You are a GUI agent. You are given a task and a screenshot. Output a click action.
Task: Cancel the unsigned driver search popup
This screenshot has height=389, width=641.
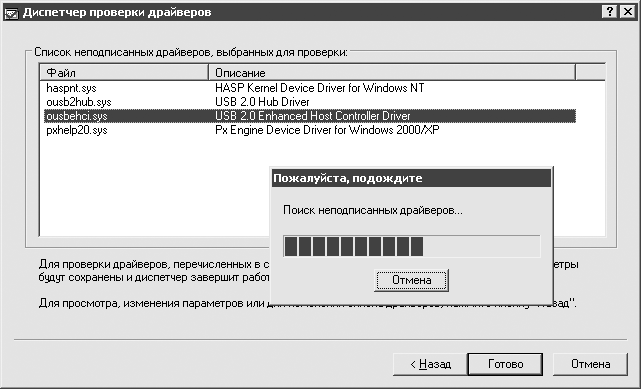(x=411, y=280)
